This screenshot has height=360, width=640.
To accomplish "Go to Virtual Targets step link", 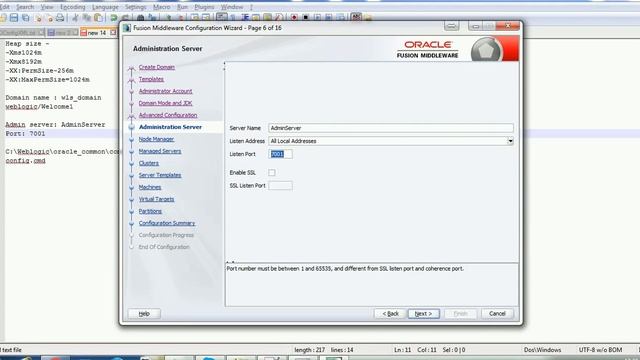I will [156, 199].
